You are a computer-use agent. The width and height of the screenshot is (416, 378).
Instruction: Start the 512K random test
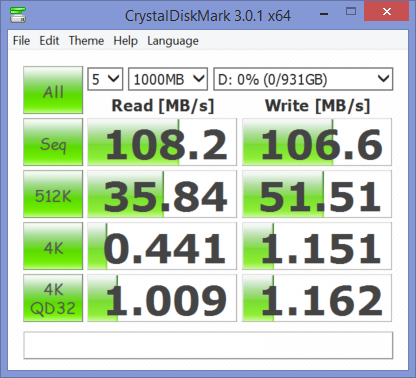53,194
